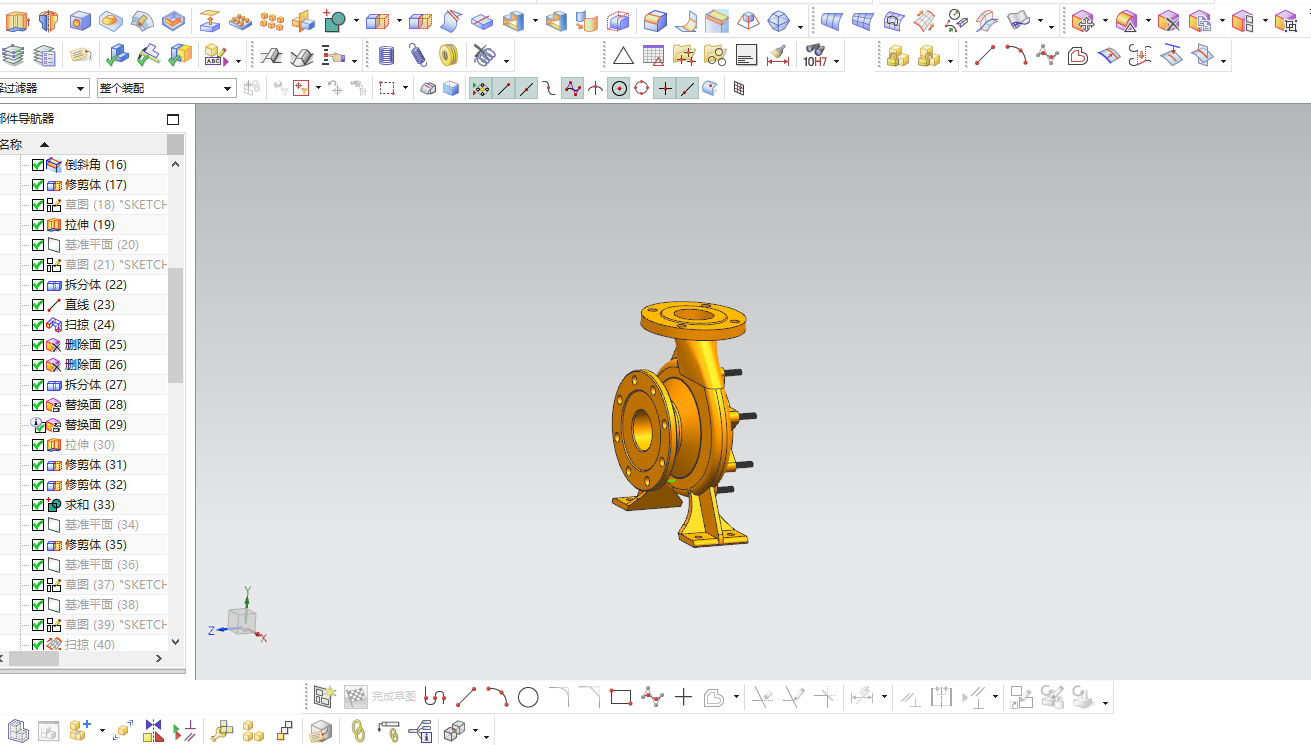Click the text ABC annotation icon

click(214, 56)
